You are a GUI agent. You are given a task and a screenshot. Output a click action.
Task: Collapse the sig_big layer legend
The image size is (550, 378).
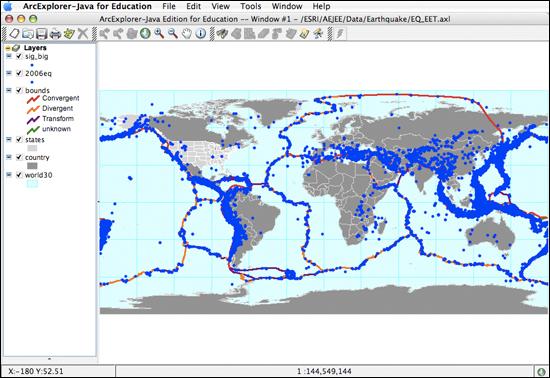click(x=9, y=56)
